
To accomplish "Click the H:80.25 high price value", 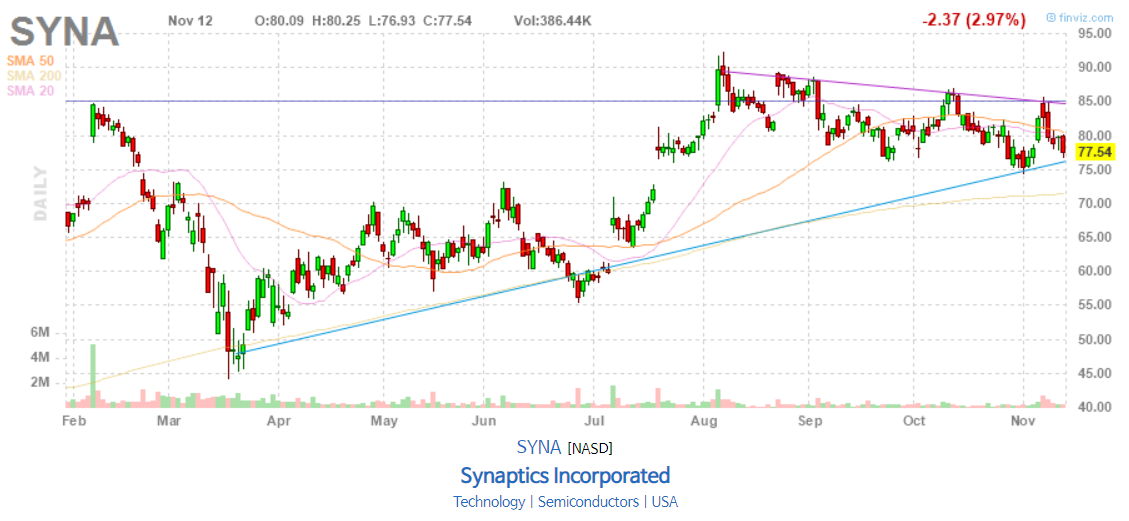I will pos(337,21).
